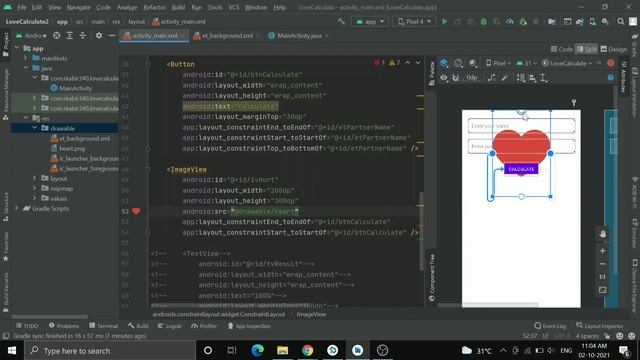Zoom in with the plus icon in design view
Viewport: 640px width, 360px height.
pos(602,251)
